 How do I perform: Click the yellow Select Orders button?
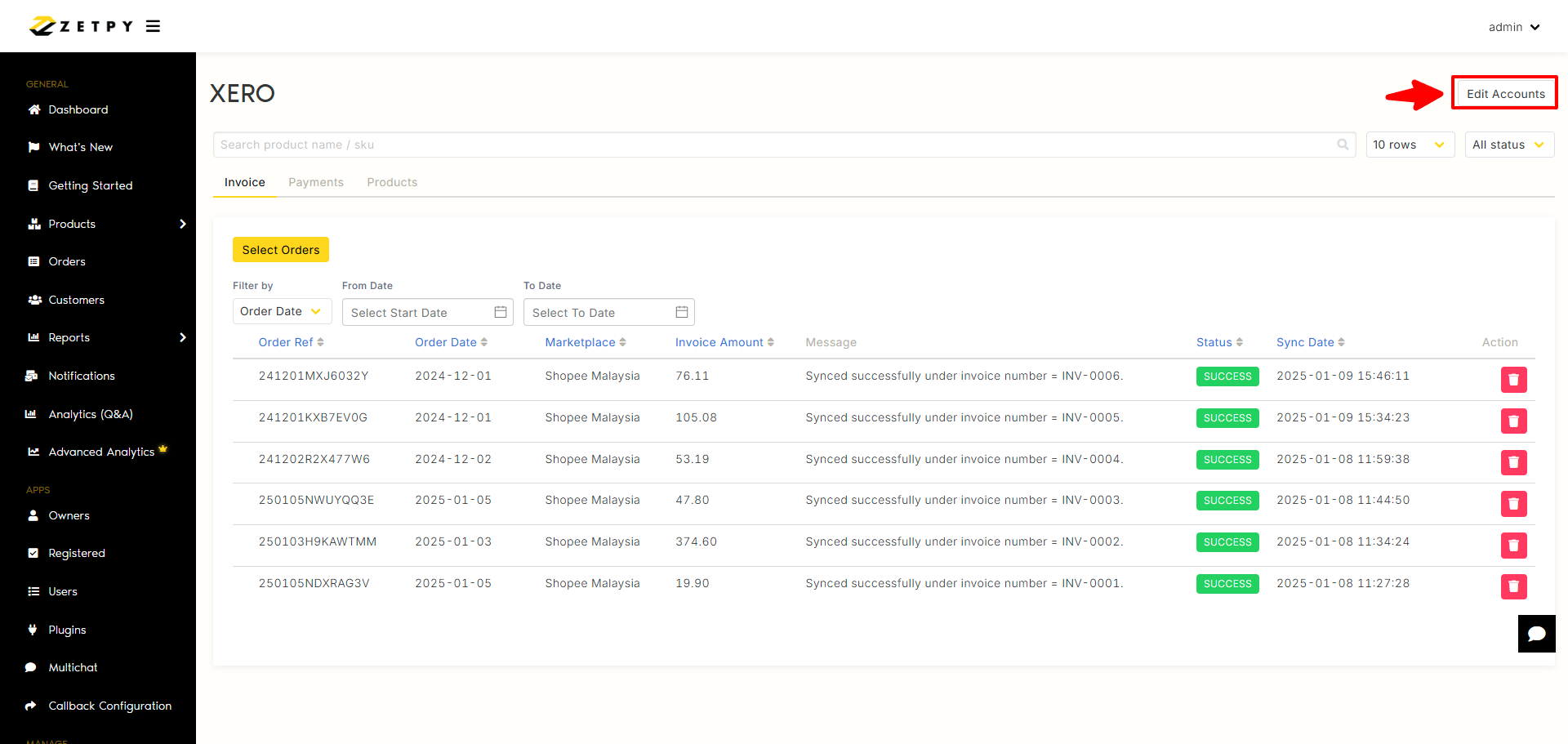pyautogui.click(x=281, y=250)
